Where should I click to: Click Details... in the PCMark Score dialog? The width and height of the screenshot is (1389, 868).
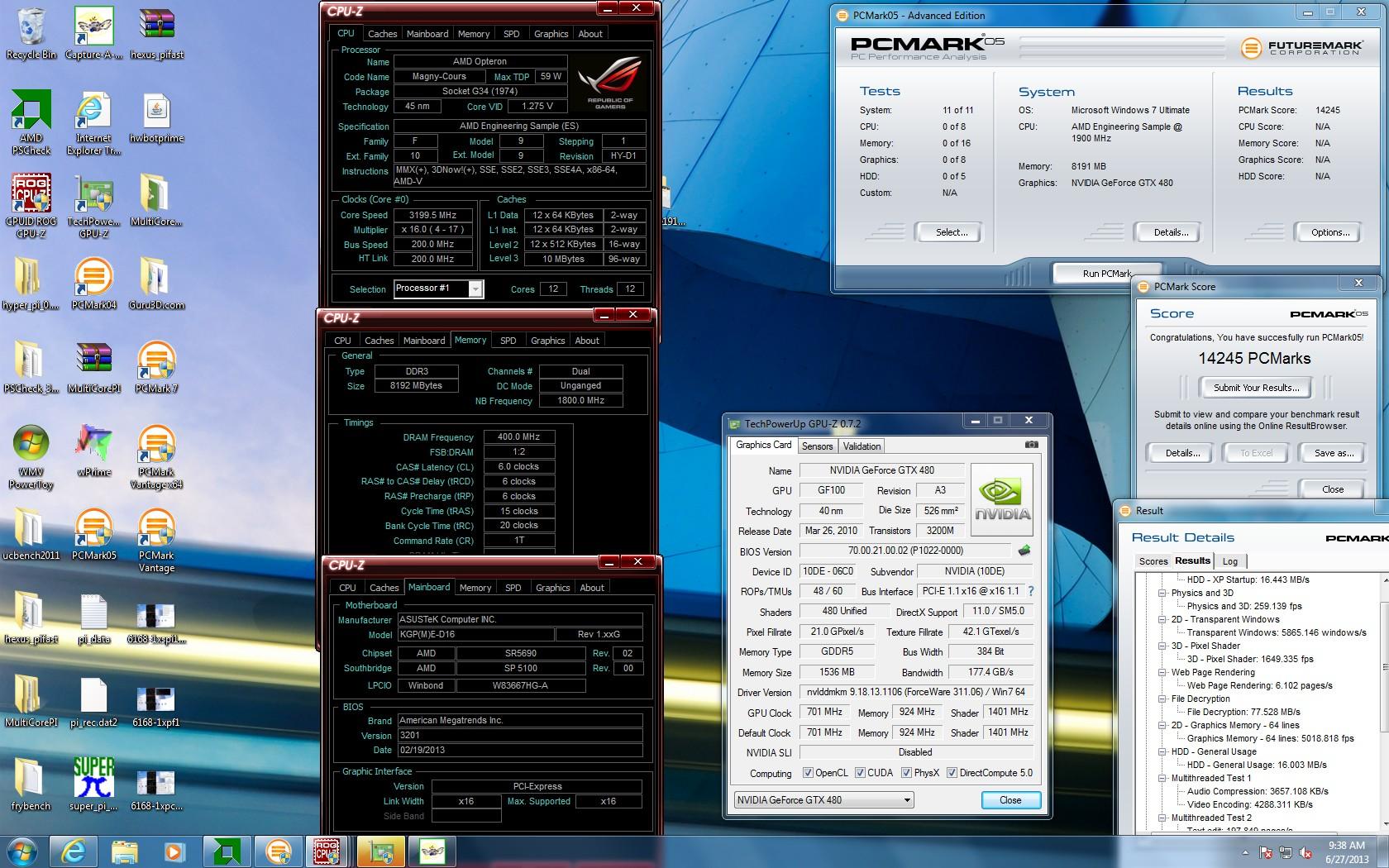point(1182,453)
